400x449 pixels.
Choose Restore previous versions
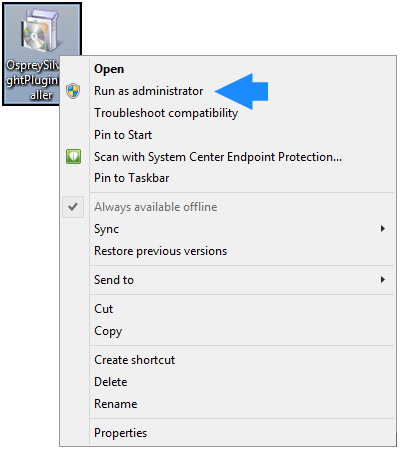(161, 251)
